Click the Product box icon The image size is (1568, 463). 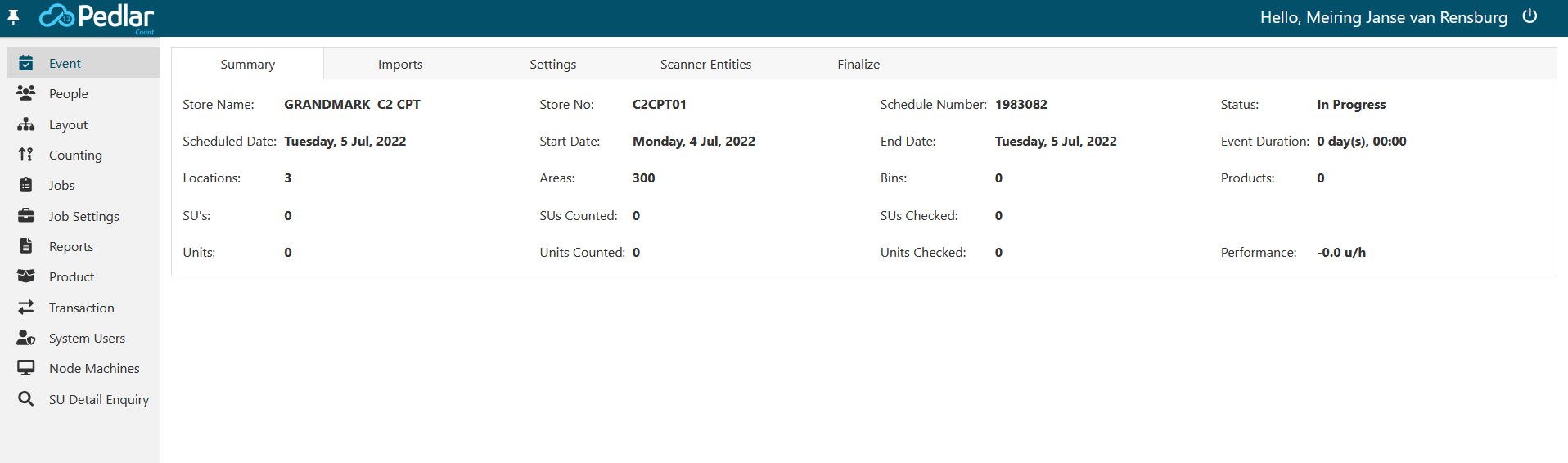pyautogui.click(x=26, y=276)
